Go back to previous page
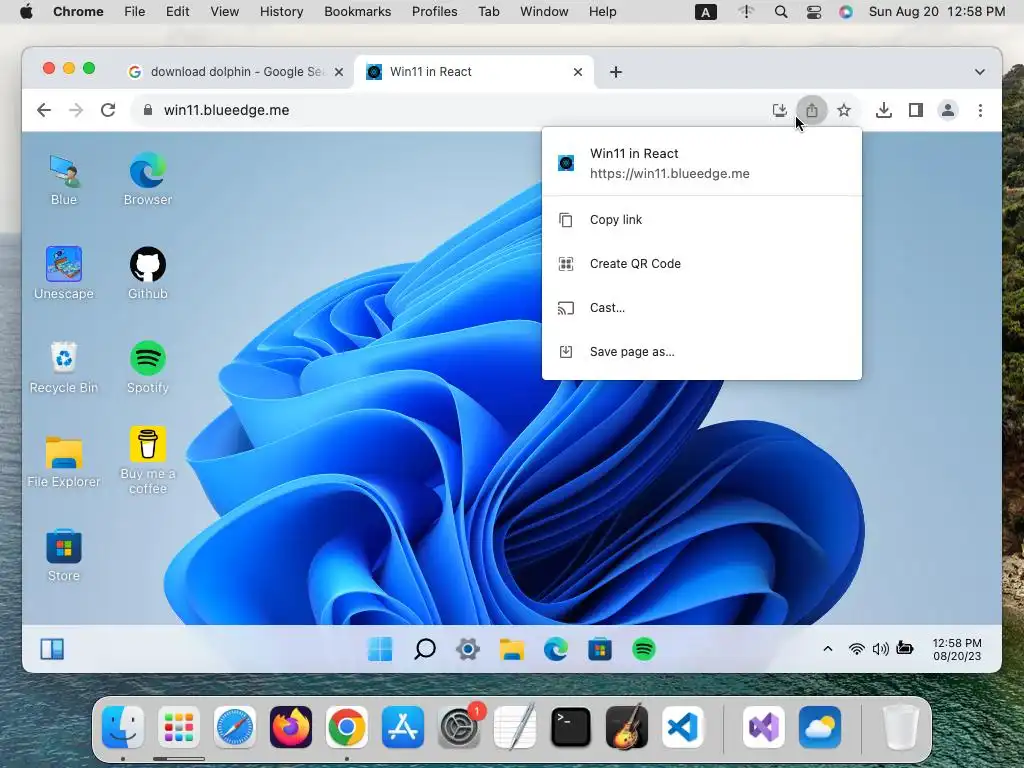Image resolution: width=1024 pixels, height=768 pixels. 44,110
